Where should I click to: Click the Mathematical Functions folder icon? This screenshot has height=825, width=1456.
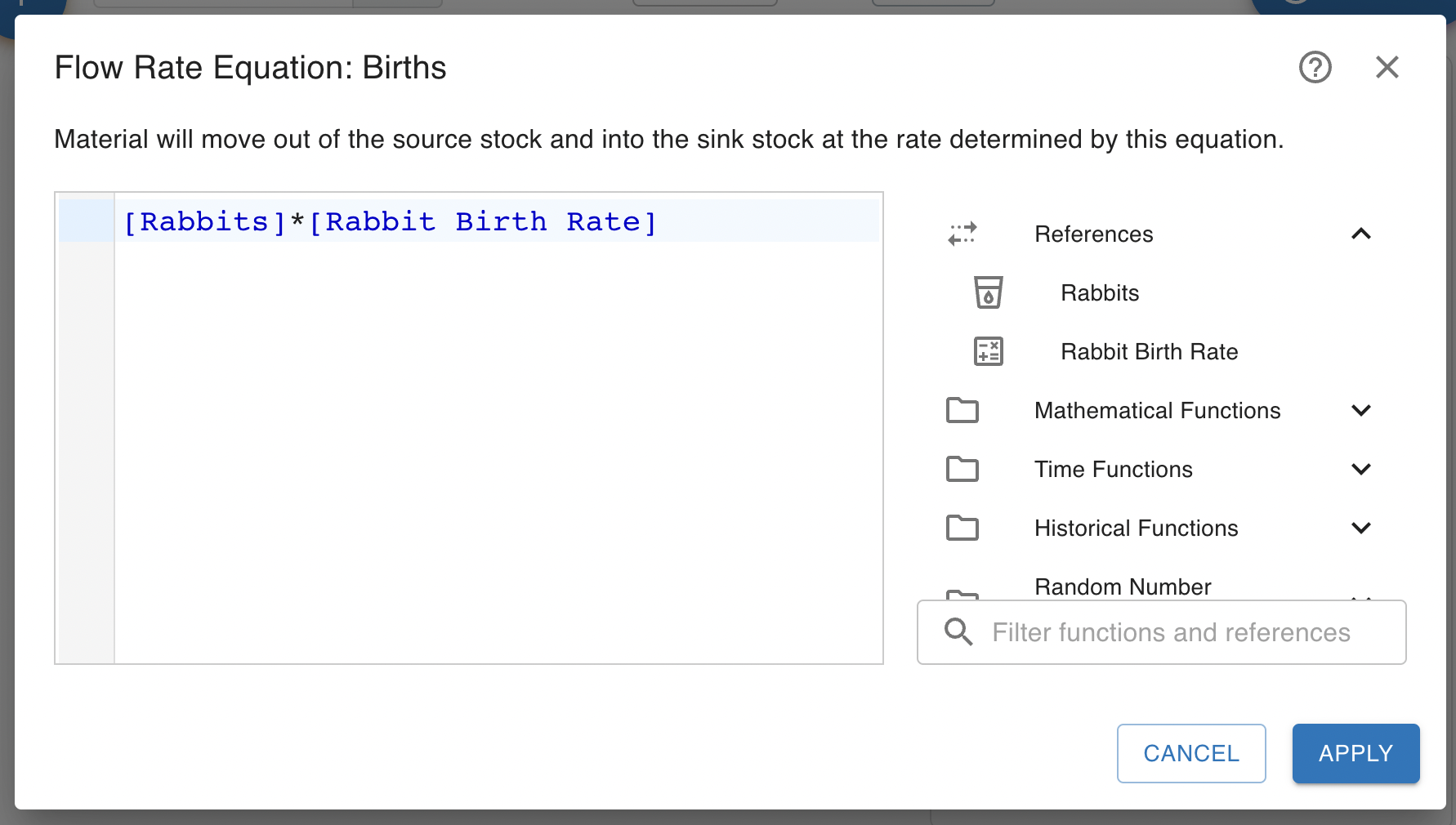click(962, 410)
